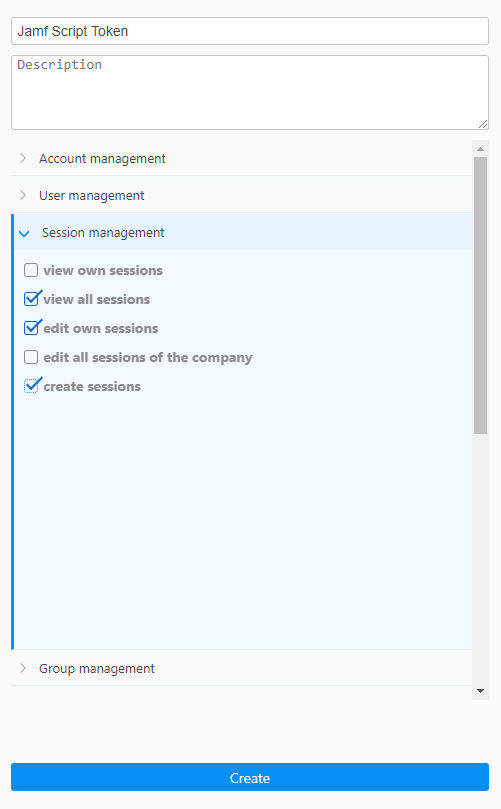This screenshot has width=501, height=809.
Task: Focus the Jamf Script Token name field
Action: (250, 31)
